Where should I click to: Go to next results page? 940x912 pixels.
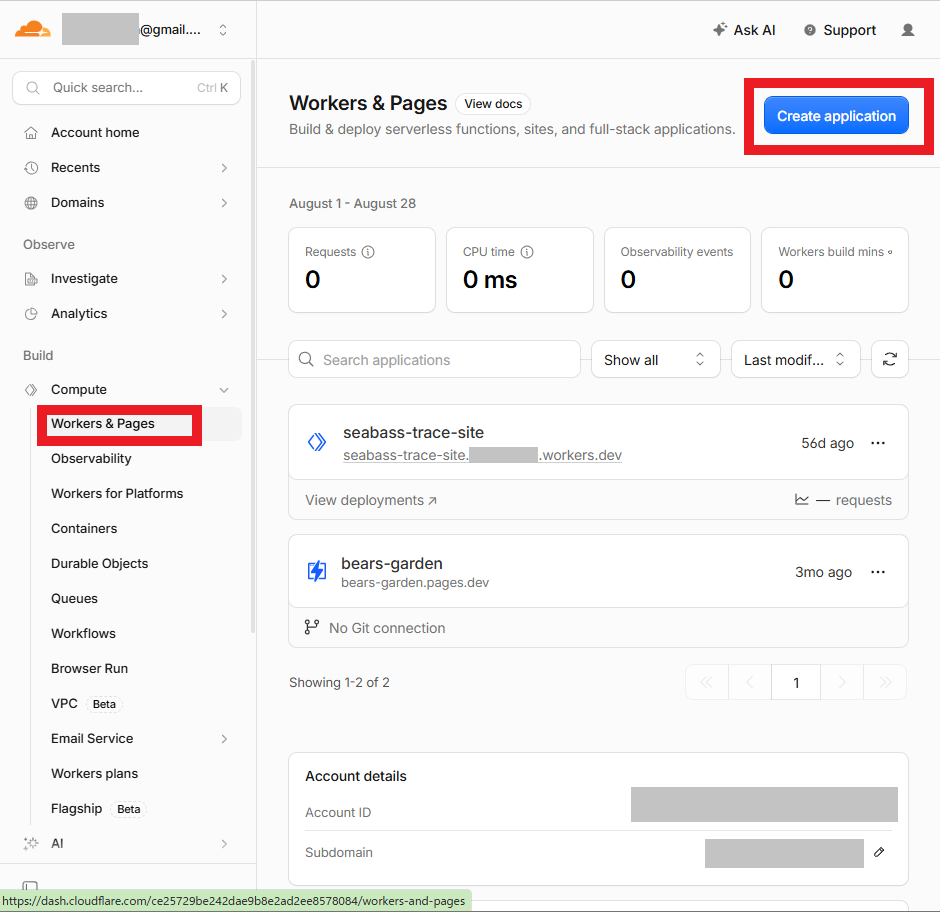[x=842, y=682]
